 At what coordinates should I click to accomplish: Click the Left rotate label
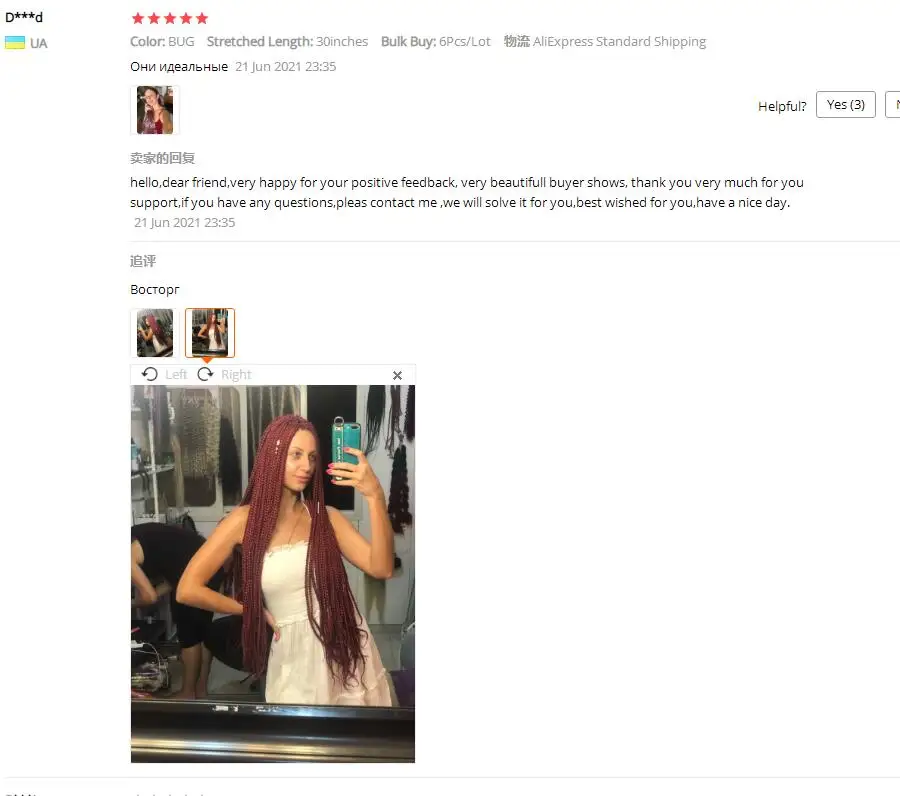[176, 375]
